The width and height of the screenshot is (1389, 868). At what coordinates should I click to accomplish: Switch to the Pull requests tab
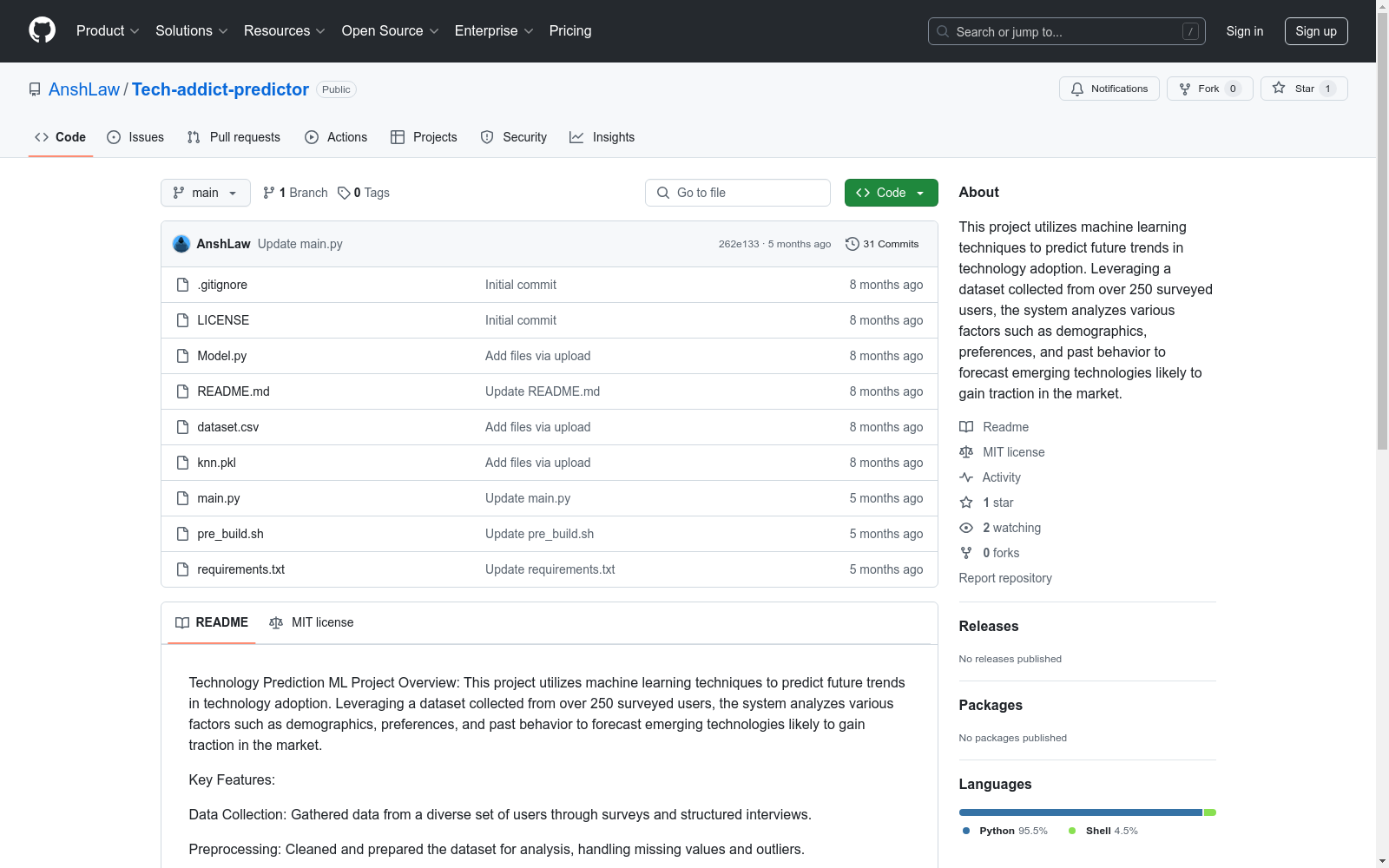tap(234, 137)
